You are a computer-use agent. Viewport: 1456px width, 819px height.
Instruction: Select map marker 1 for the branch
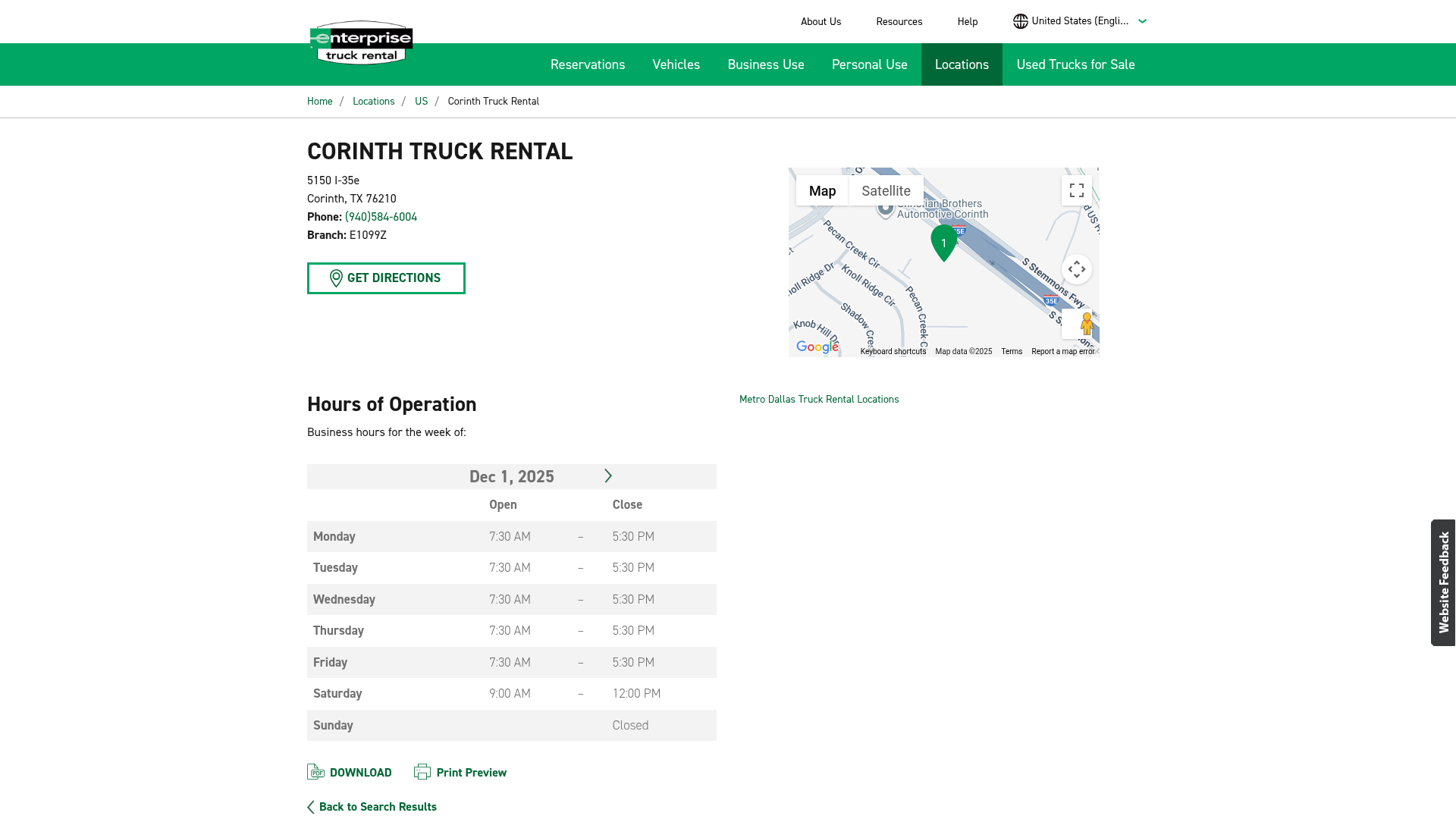943,243
